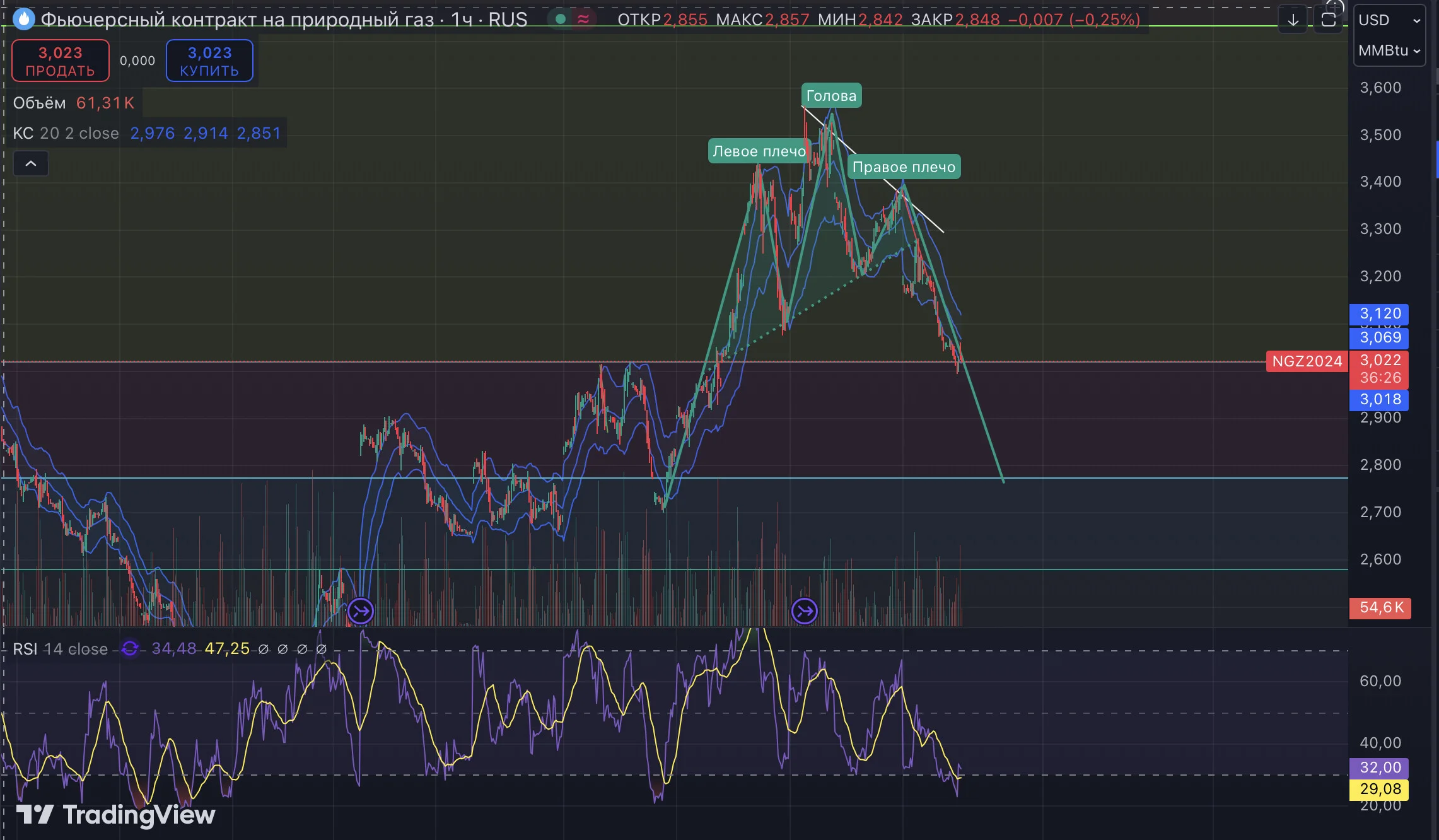Image resolution: width=1439 pixels, height=840 pixels.
Task: Click the spread value 0,000
Action: [137, 61]
